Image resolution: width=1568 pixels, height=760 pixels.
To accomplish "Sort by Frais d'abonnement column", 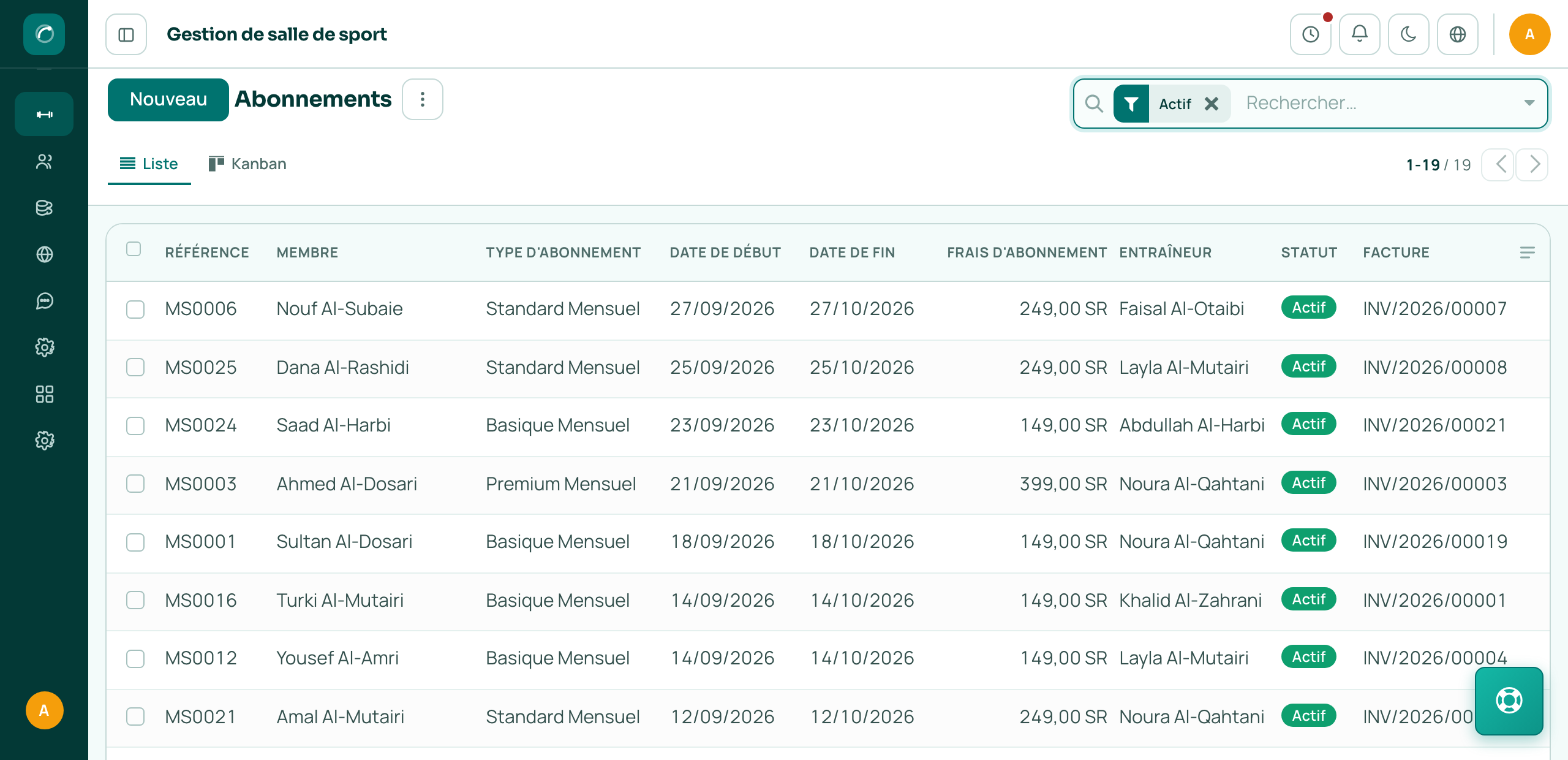I will tap(1027, 253).
